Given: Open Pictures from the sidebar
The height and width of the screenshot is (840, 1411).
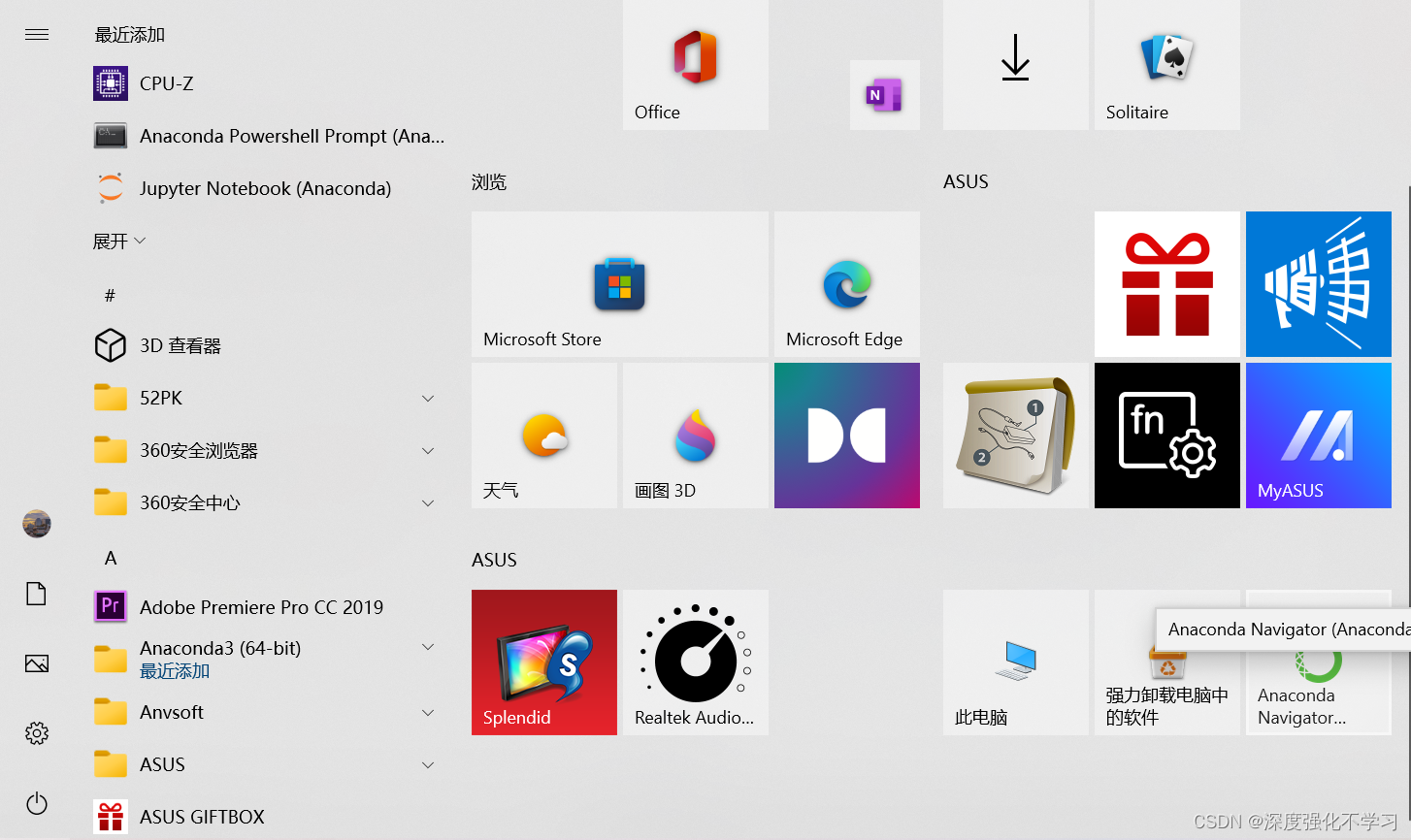Looking at the screenshot, I should 37,663.
